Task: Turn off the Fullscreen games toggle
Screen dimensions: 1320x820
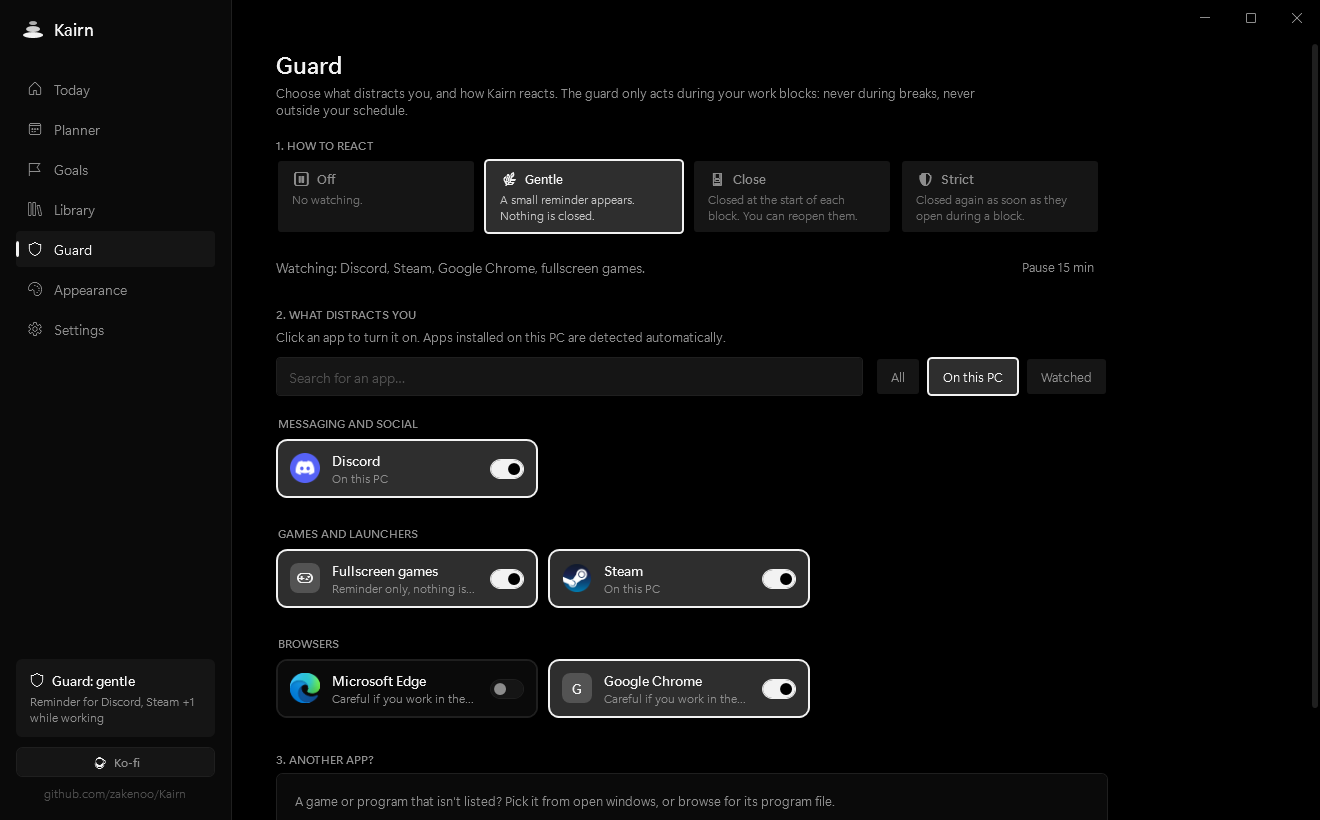Action: click(507, 579)
